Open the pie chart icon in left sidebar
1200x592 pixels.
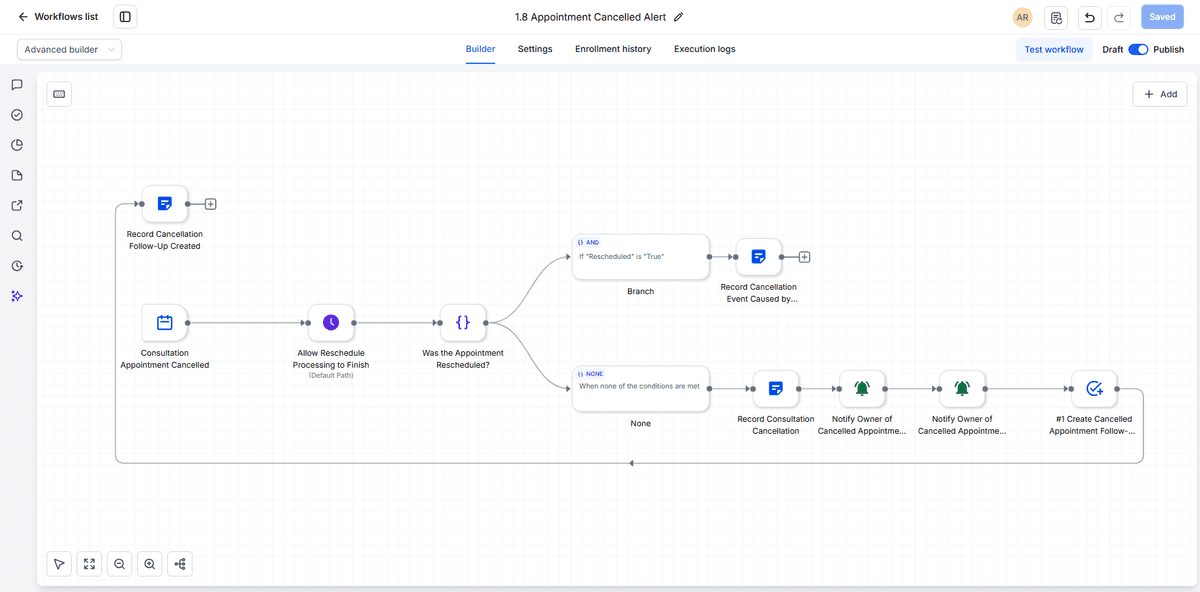click(17, 145)
